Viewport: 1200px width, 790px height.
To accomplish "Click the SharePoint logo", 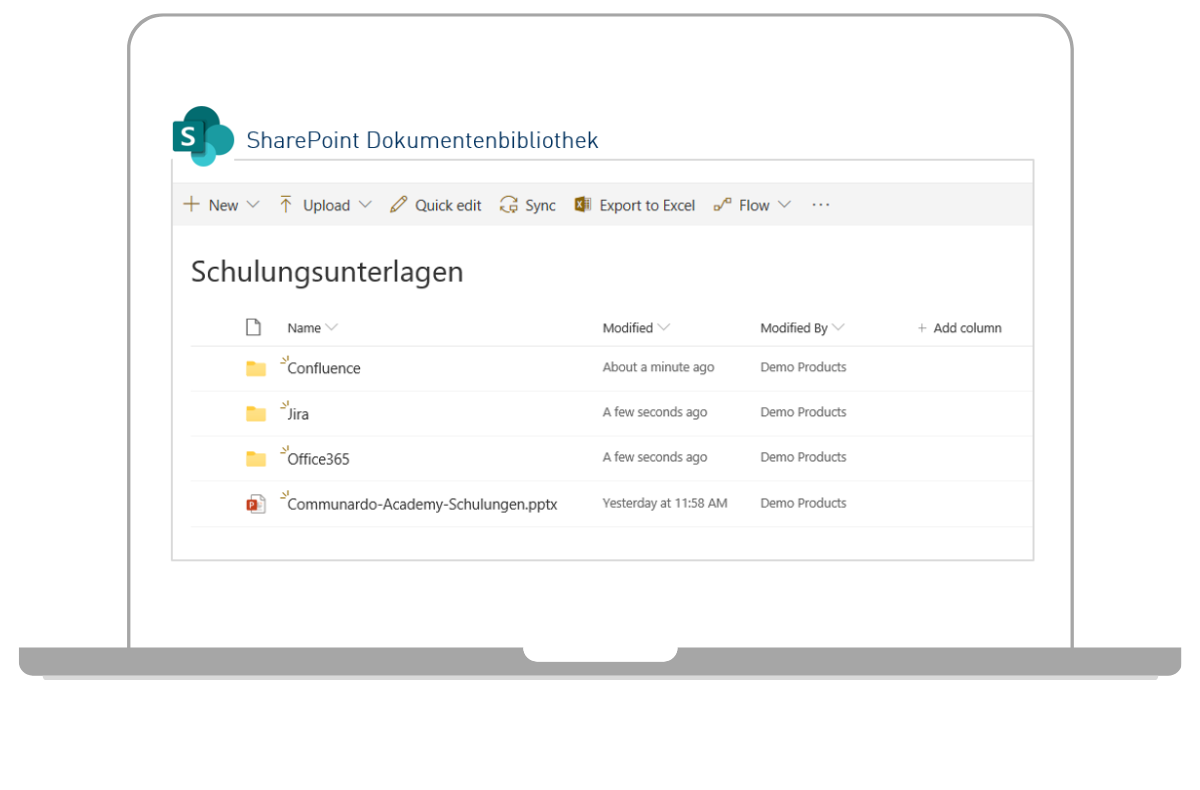I will 203,136.
